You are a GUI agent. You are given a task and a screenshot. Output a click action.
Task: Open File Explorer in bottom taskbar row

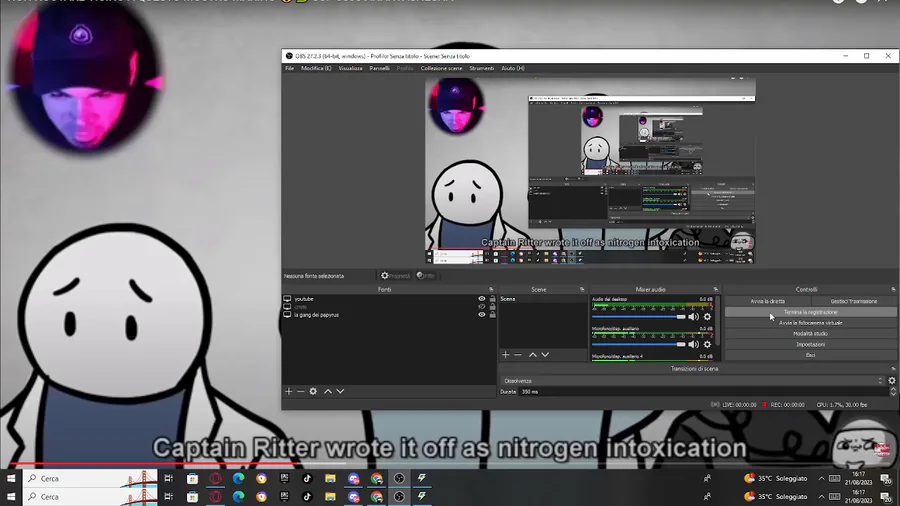click(x=330, y=497)
